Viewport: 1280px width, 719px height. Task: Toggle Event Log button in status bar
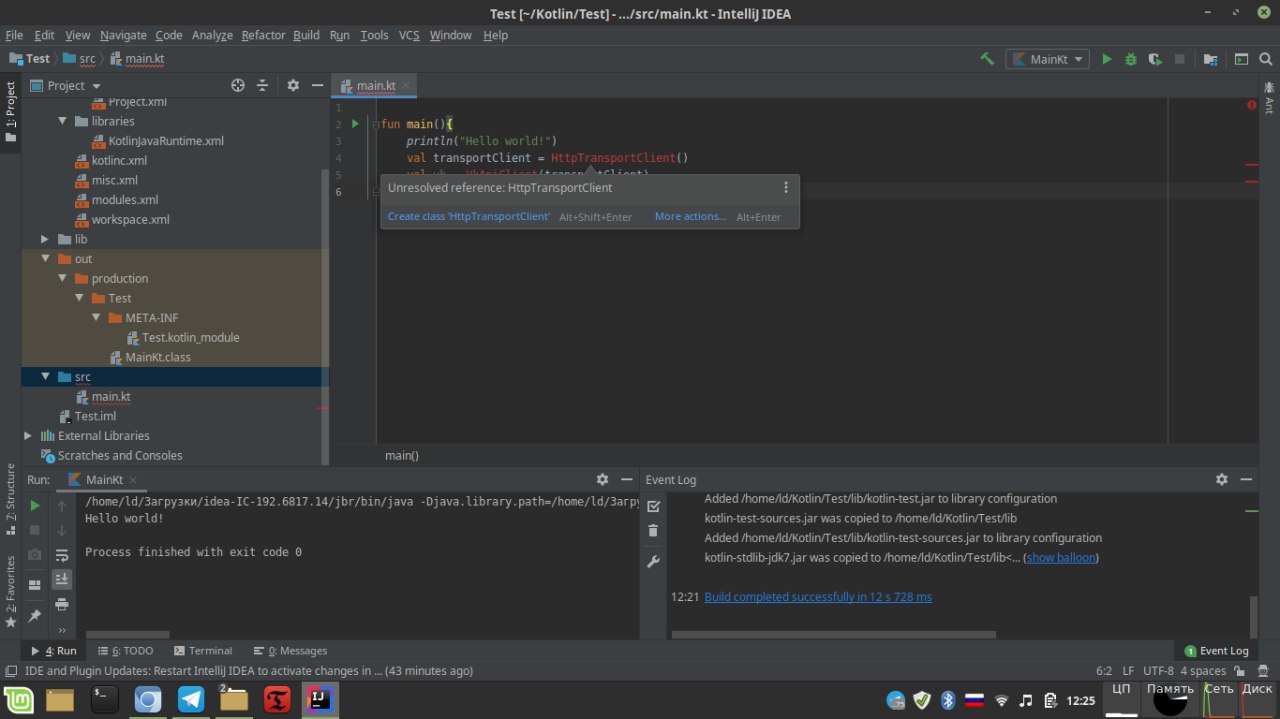click(1217, 651)
